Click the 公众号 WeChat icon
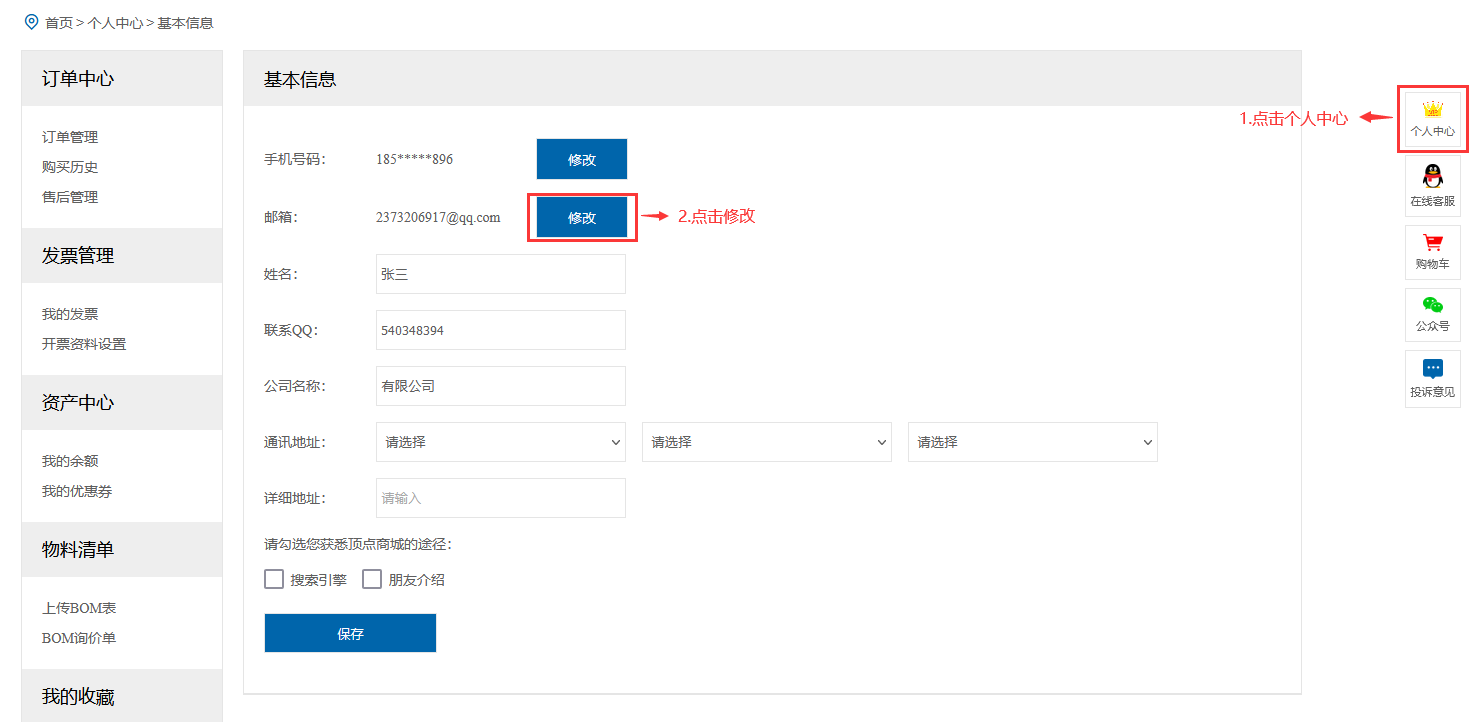 (1432, 306)
